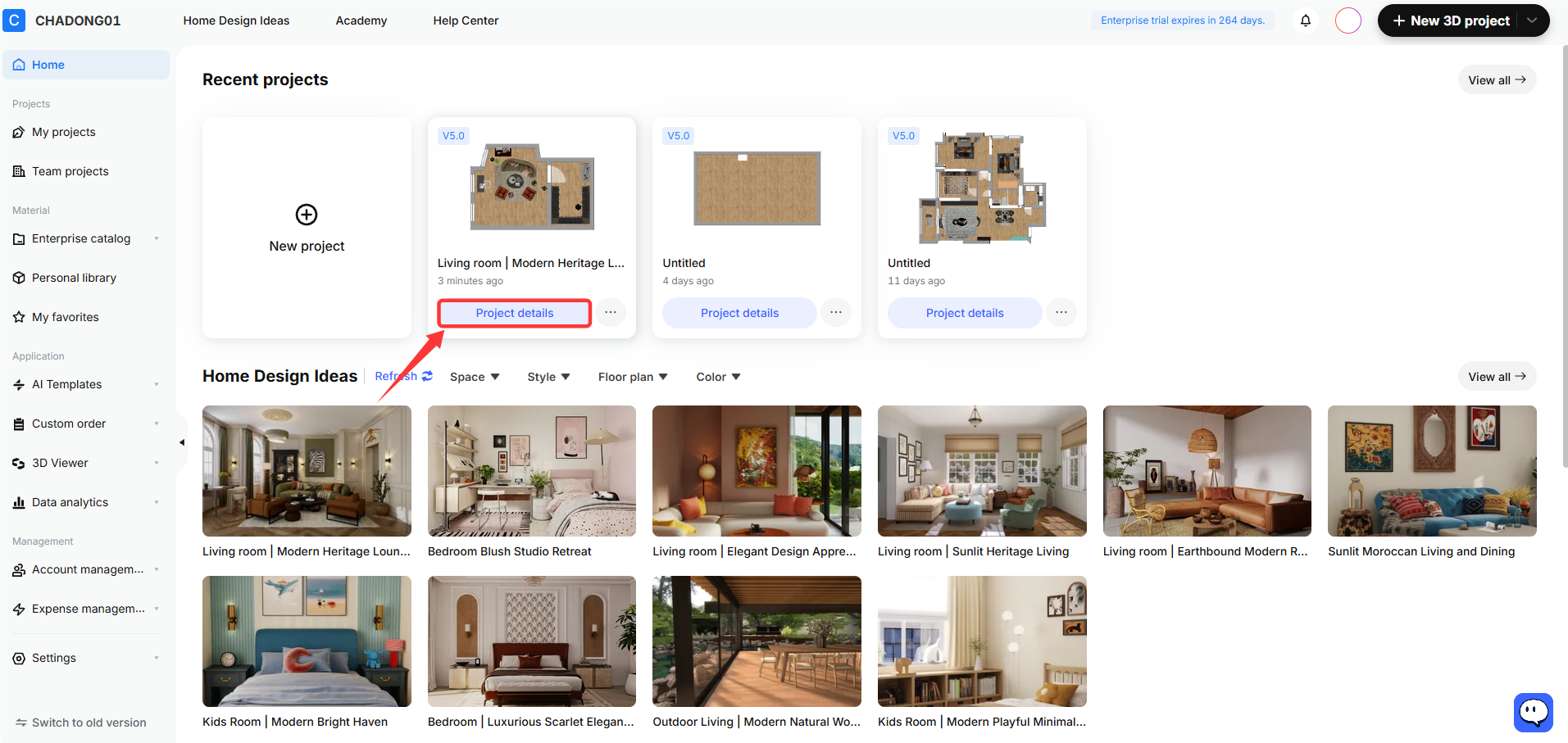This screenshot has height=743, width=1568.
Task: Open the chat support bot icon
Action: pos(1533,713)
